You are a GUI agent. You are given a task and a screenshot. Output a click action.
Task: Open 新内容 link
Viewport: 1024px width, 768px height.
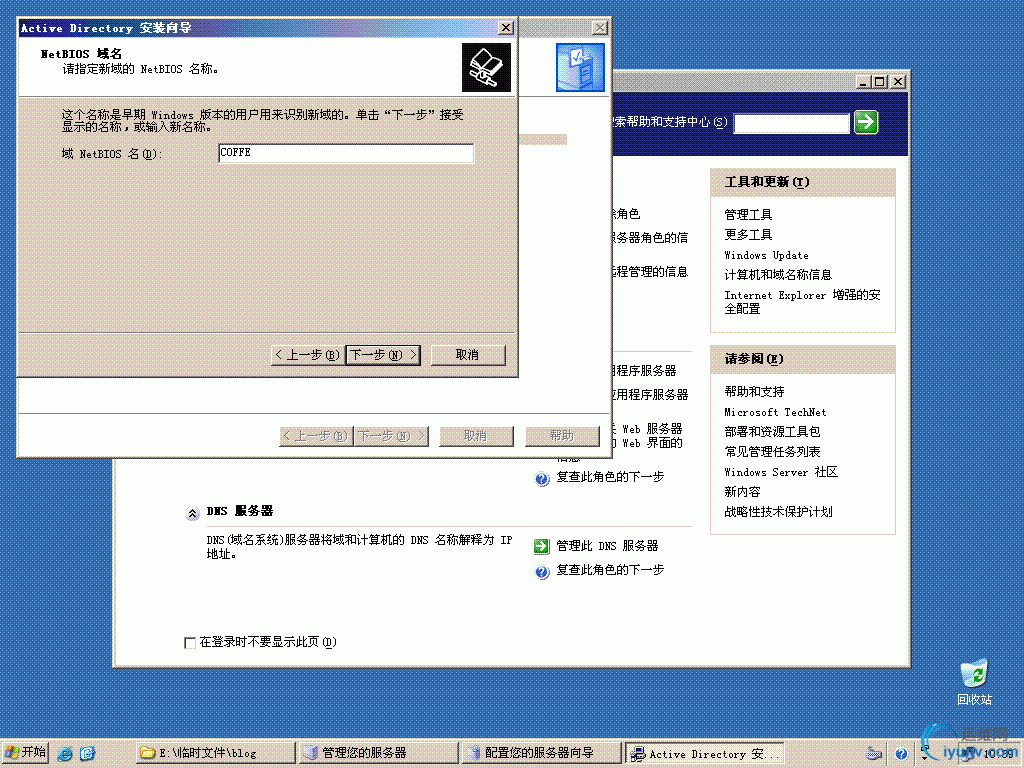point(743,492)
